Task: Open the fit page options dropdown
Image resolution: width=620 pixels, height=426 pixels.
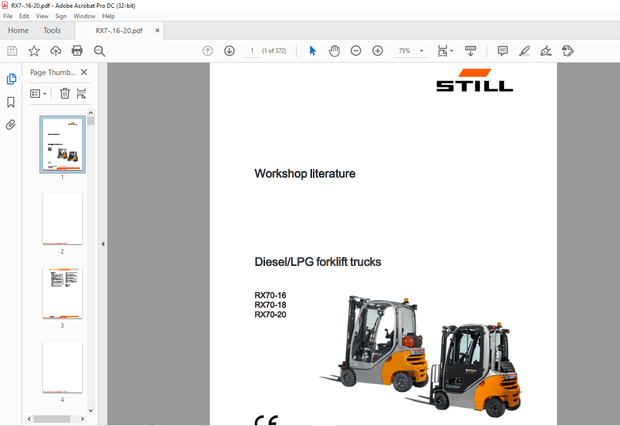Action: pos(445,51)
